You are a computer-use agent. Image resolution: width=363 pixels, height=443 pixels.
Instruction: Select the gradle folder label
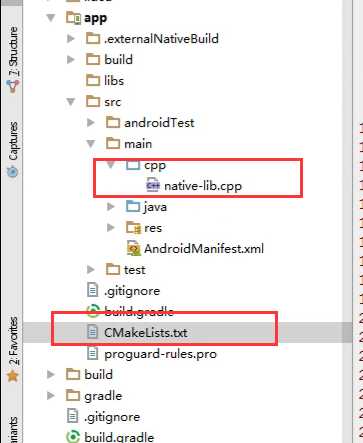click(x=103, y=396)
